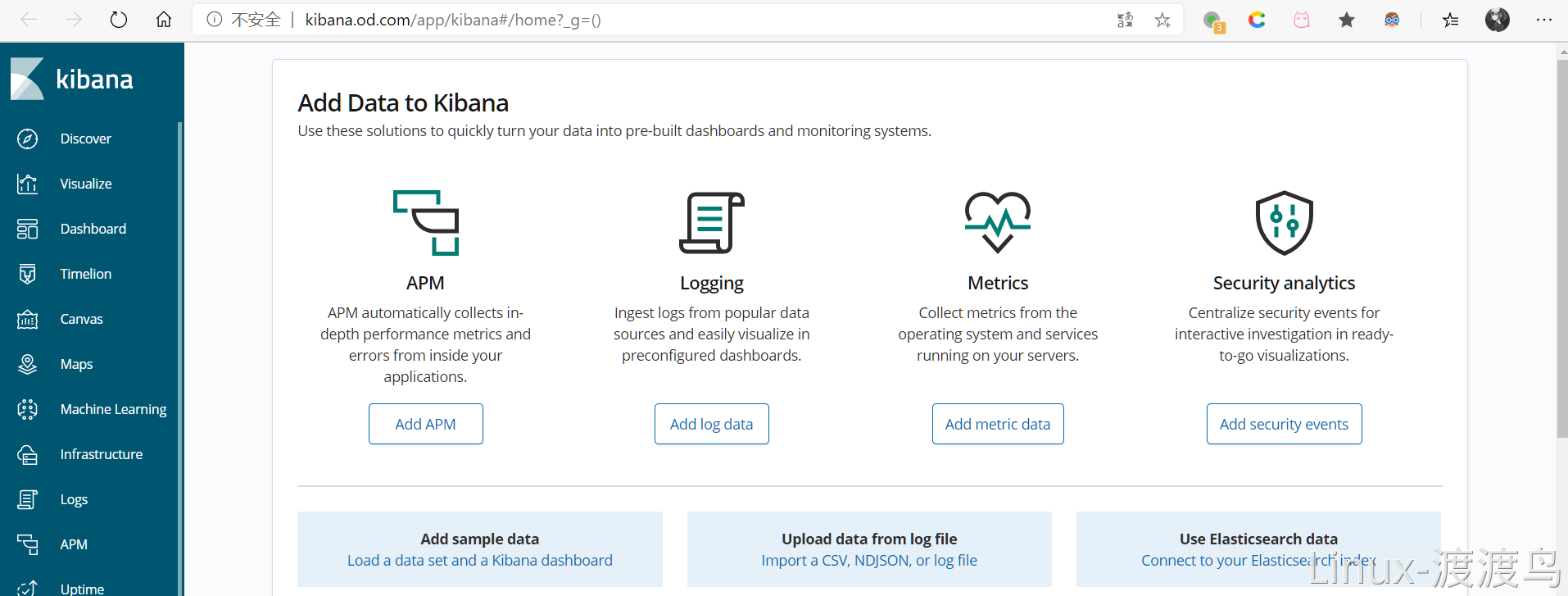The image size is (1568, 596).
Task: Open APM icon in sidebar
Action: tap(27, 544)
